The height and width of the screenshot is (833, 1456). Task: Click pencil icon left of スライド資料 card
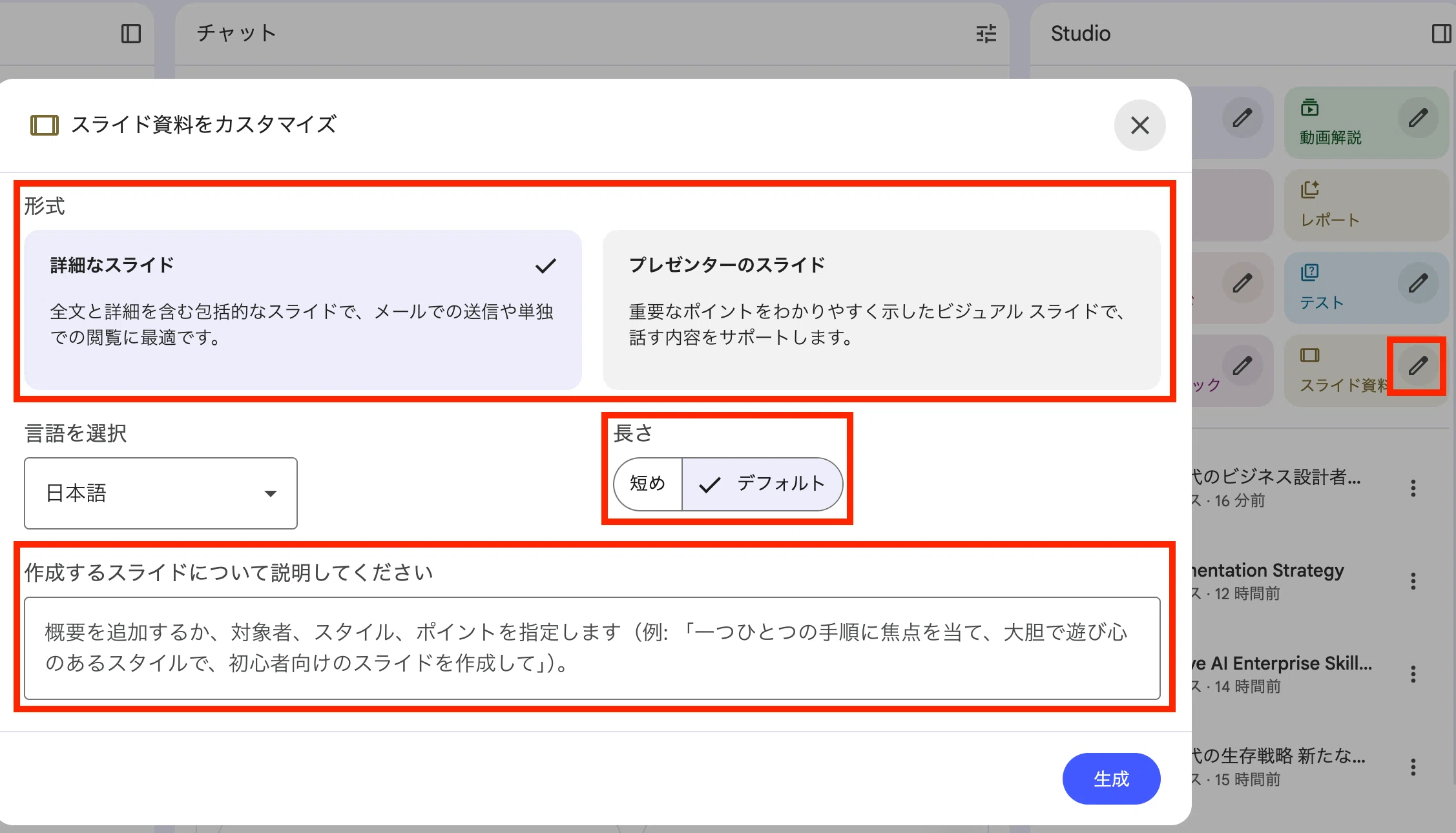[1242, 366]
